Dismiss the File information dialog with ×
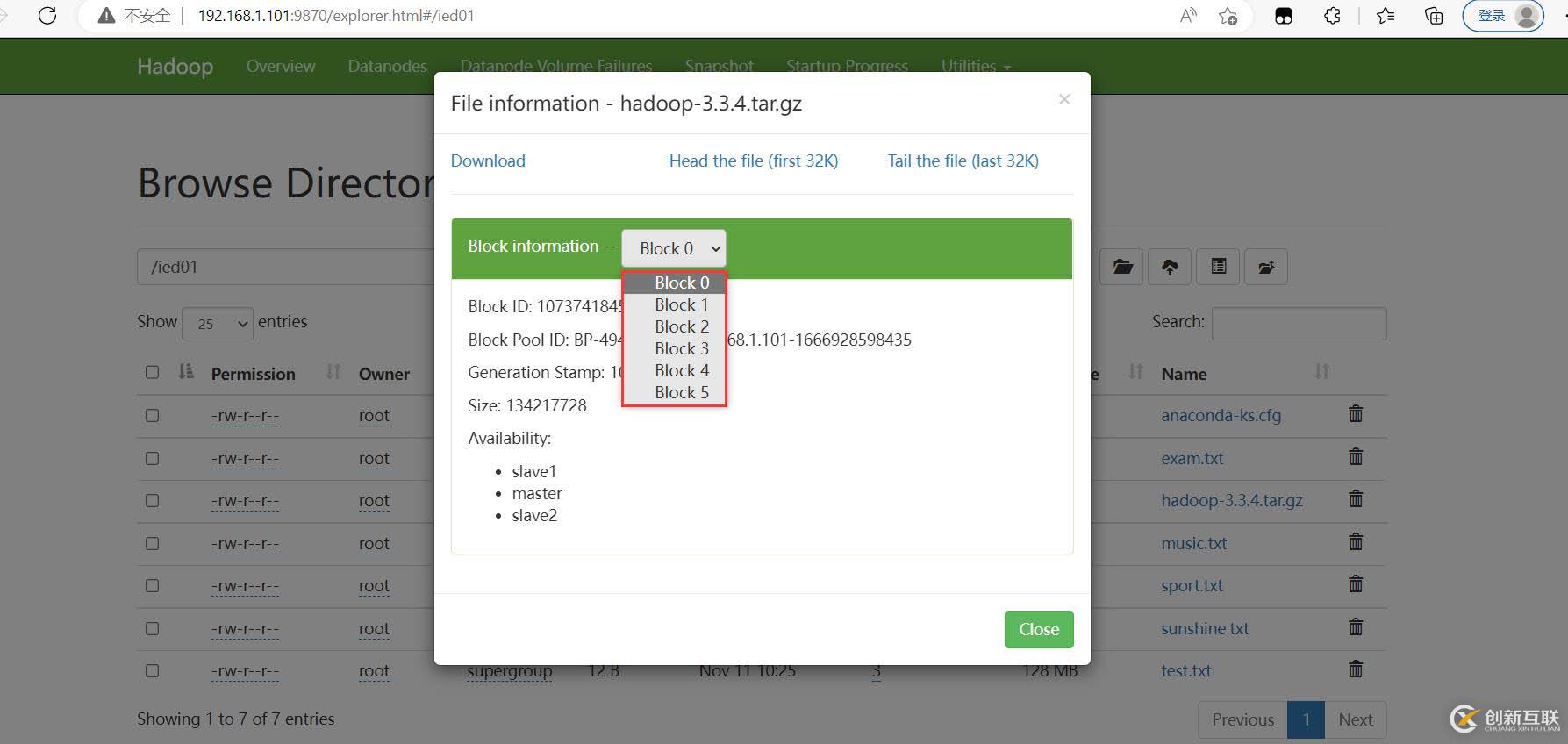1568x744 pixels. pyautogui.click(x=1064, y=99)
